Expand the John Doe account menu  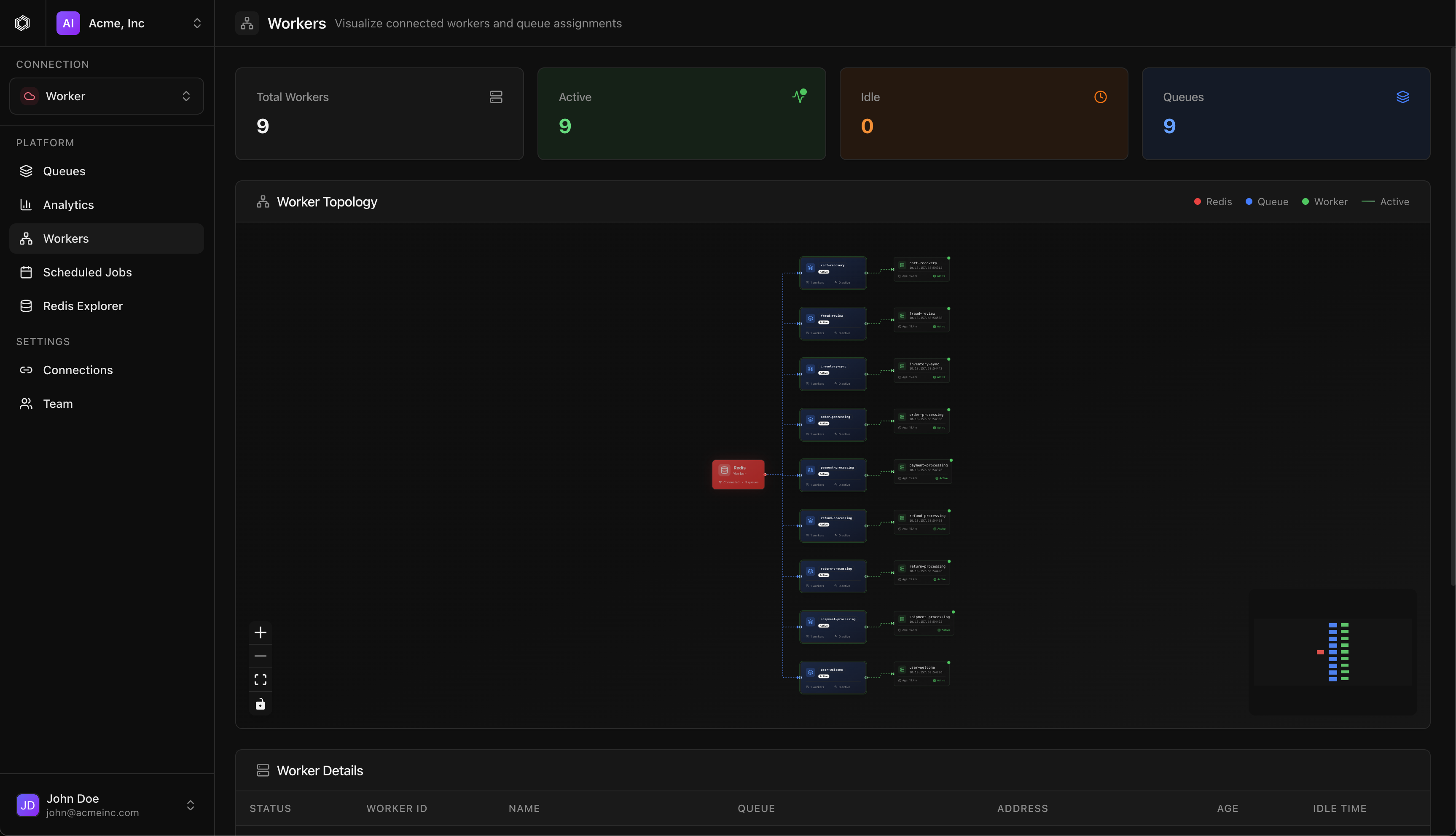pos(106,805)
